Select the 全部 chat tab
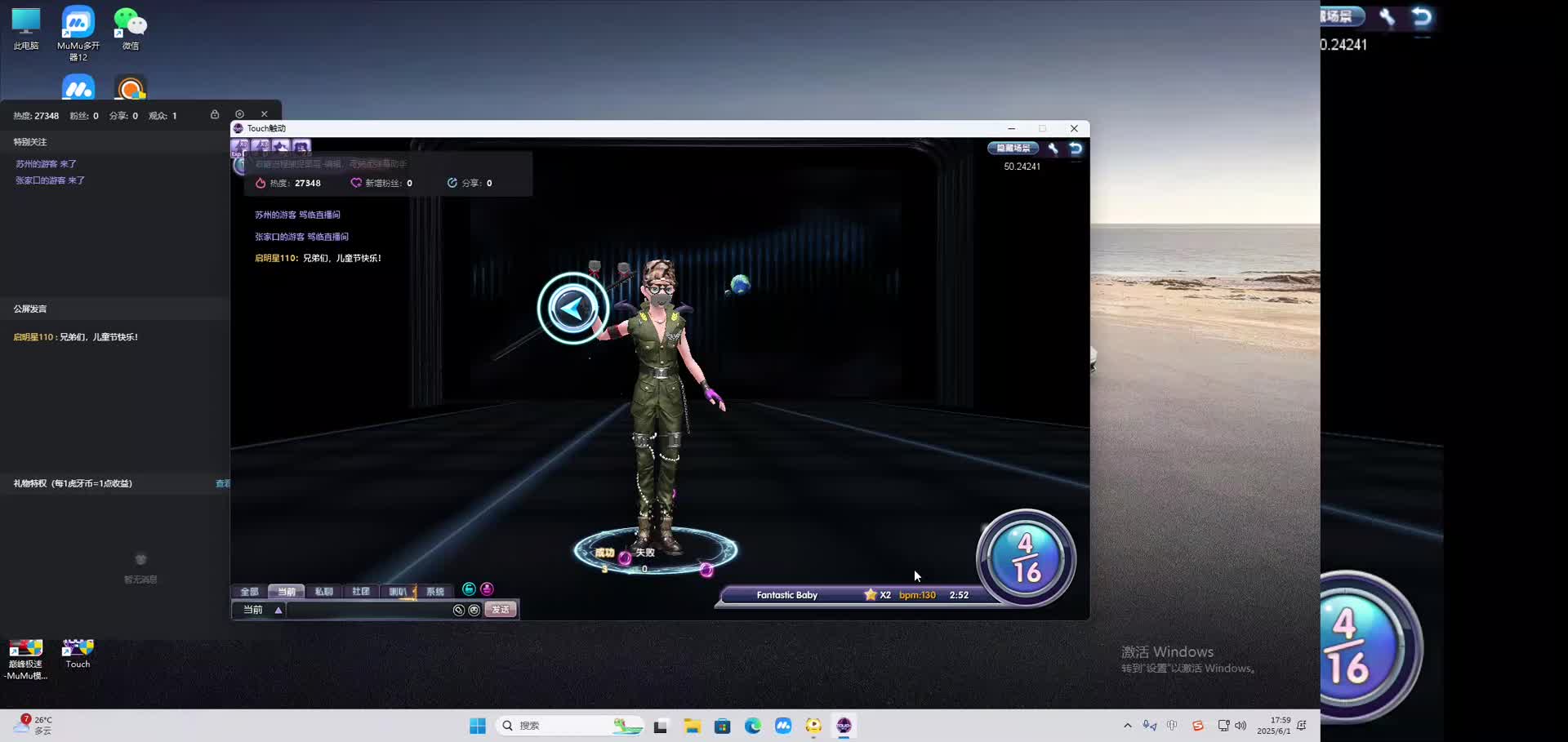 (x=249, y=592)
